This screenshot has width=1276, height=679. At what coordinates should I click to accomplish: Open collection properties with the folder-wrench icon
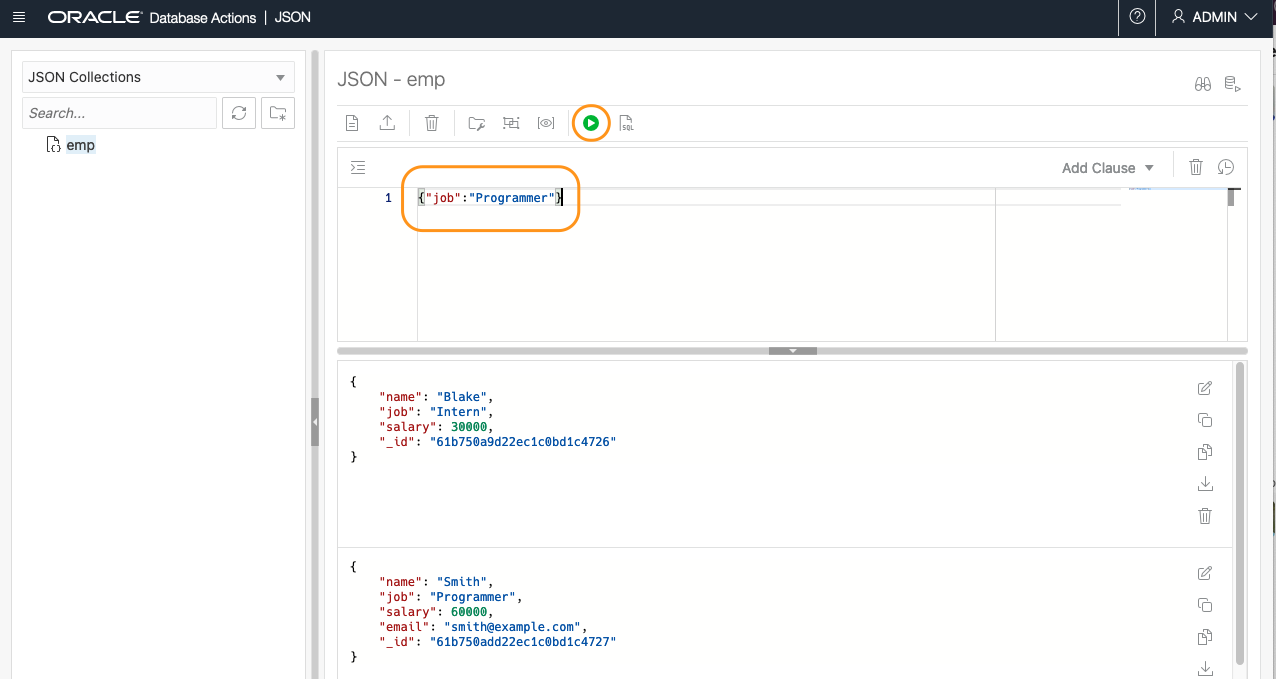[x=476, y=122]
